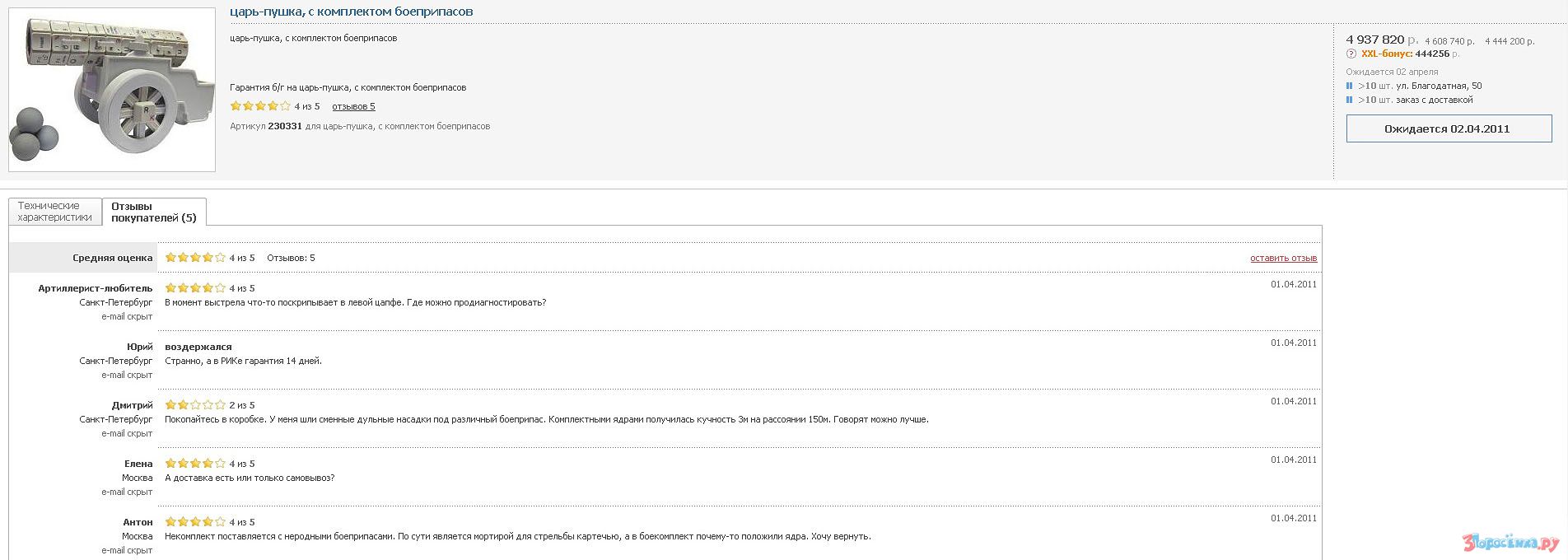This screenshot has height=560, width=1568.
Task: Click the cannon product thumbnail image
Action: pyautogui.click(x=112, y=90)
